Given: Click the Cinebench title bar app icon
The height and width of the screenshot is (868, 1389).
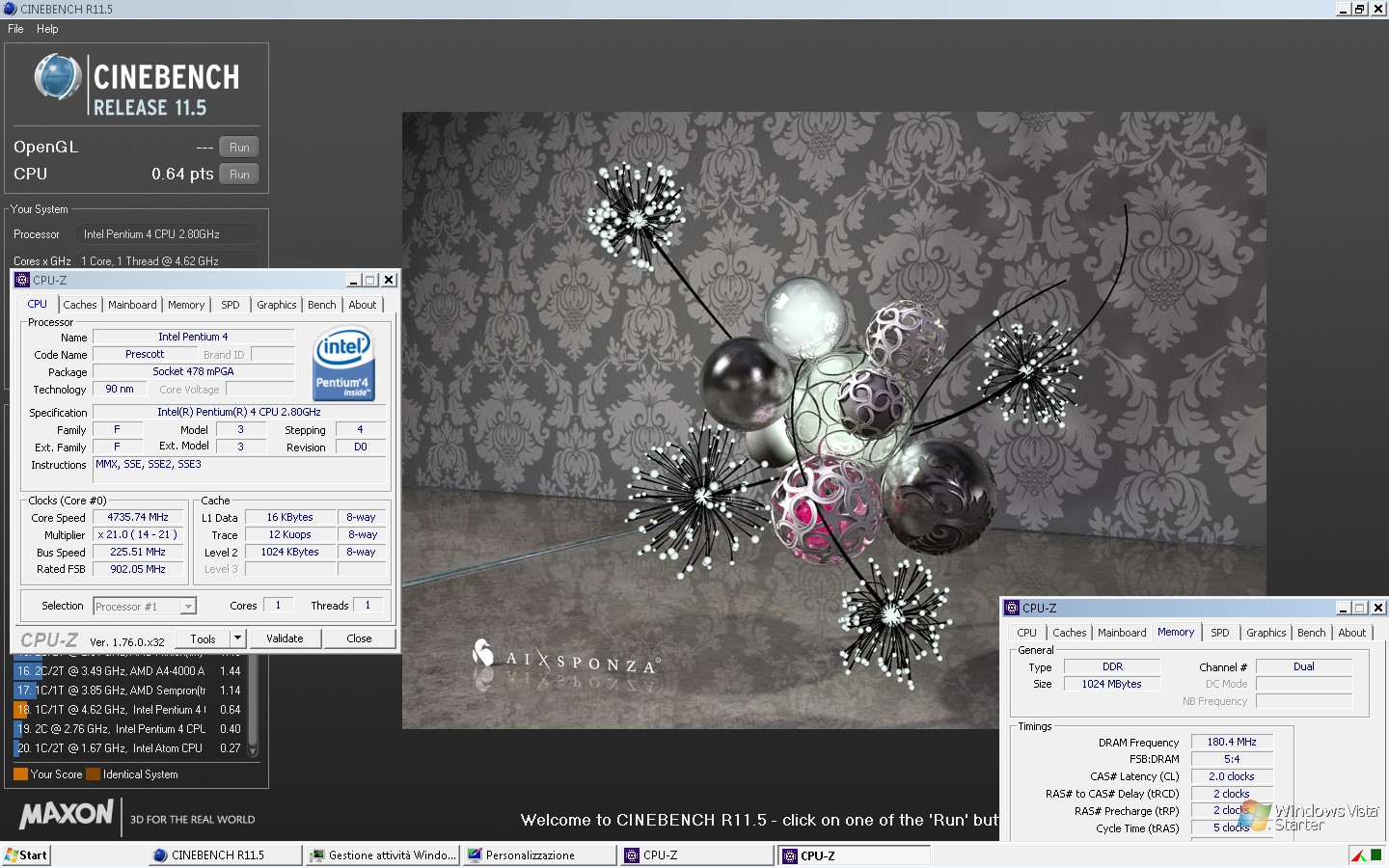Looking at the screenshot, I should [x=10, y=9].
